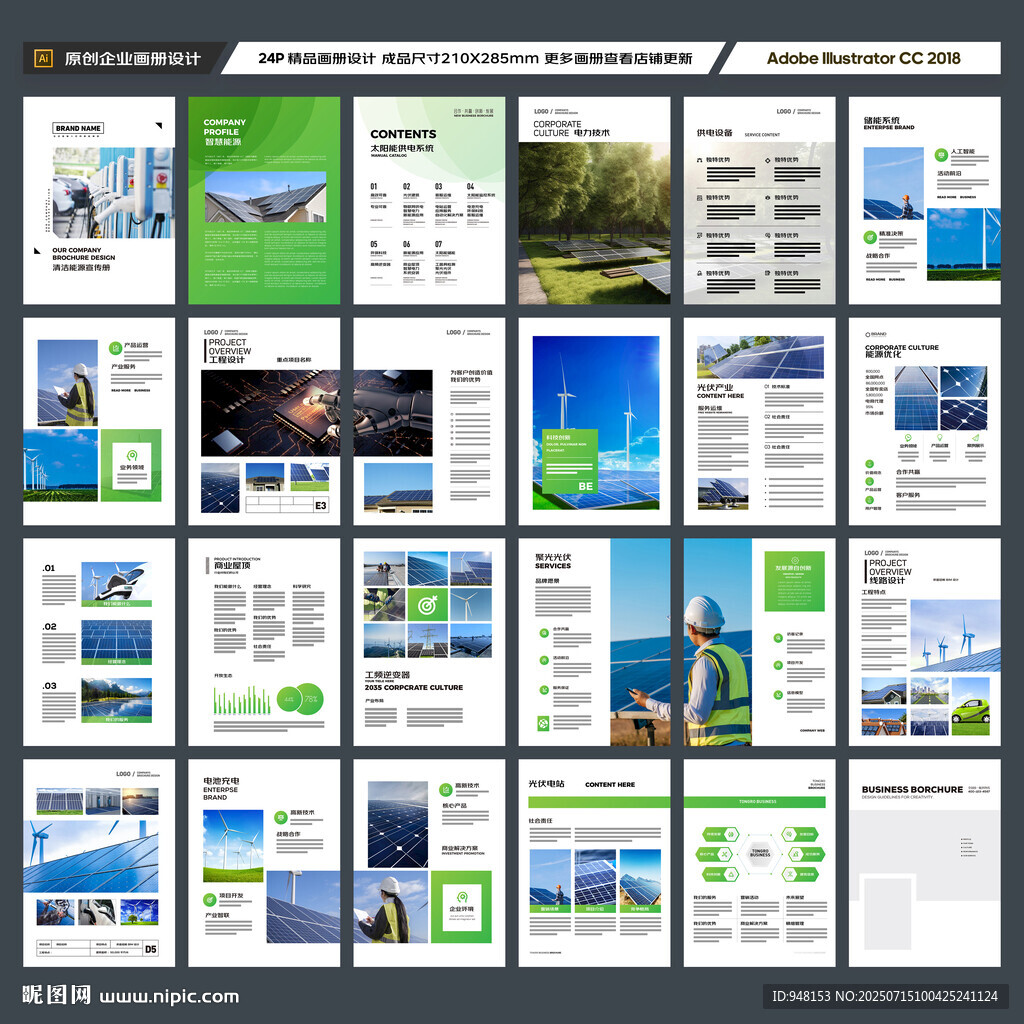This screenshot has width=1024, height=1024.
Task: Open the 聚光光伏 SERVICES page
Action: [x=594, y=642]
